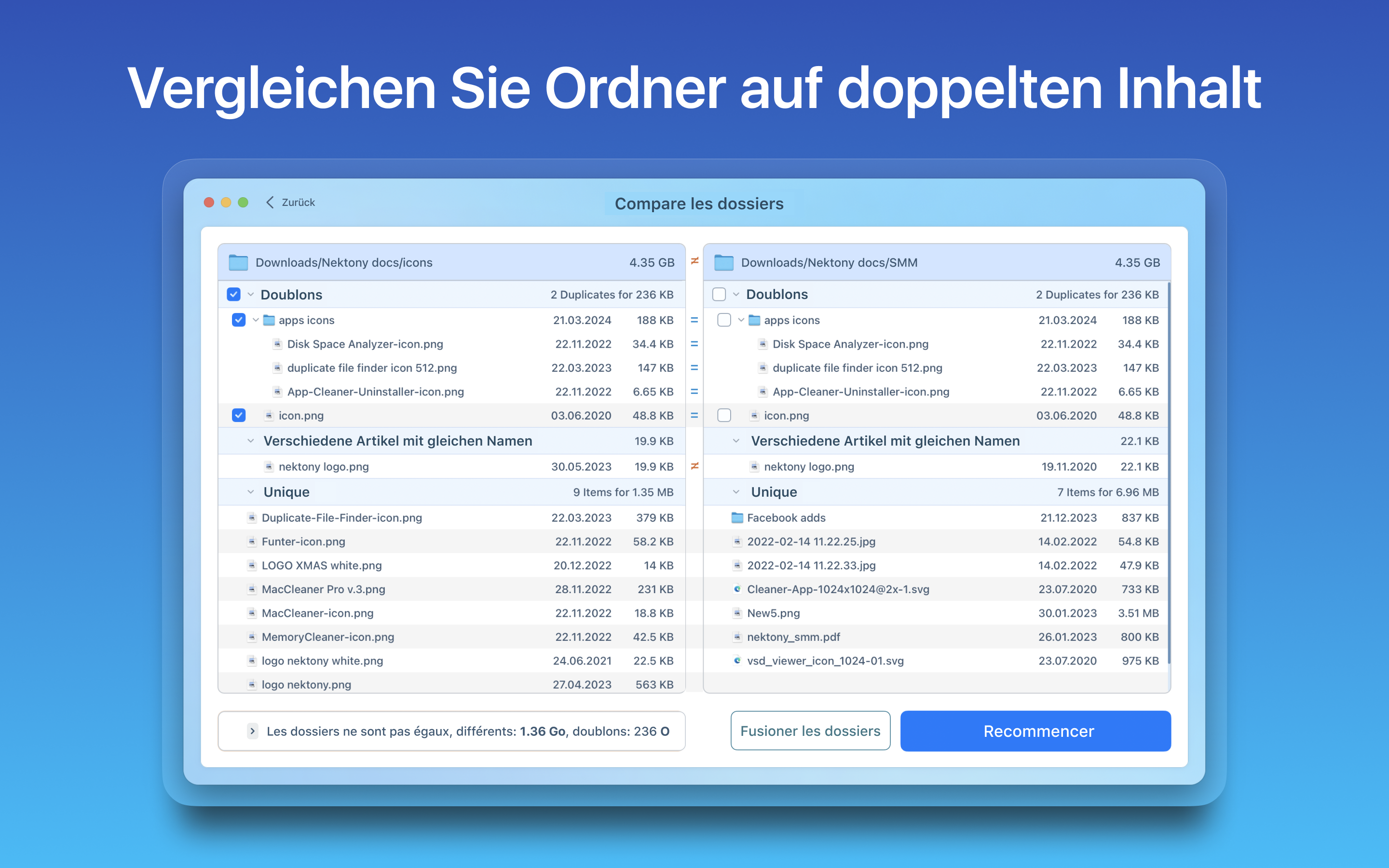Click the not-equal icon beside nektony logo.png
The image size is (1389, 868).
(694, 466)
